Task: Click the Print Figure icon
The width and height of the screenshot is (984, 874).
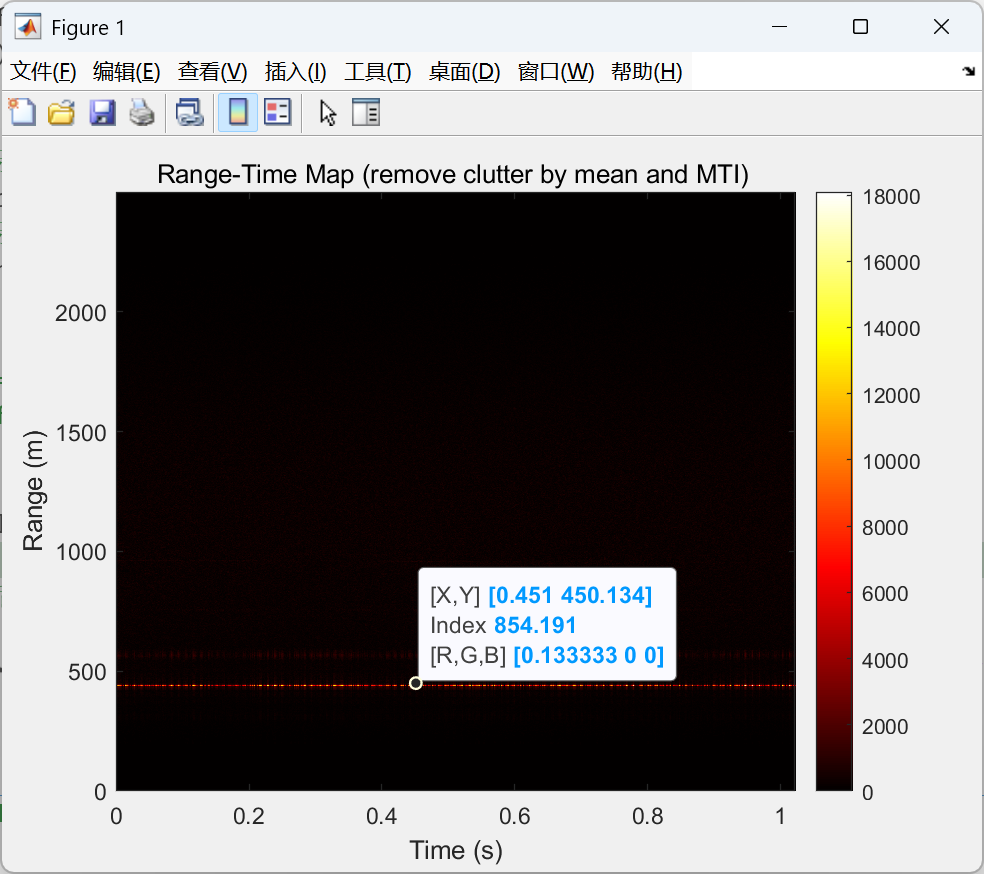Action: click(x=142, y=114)
